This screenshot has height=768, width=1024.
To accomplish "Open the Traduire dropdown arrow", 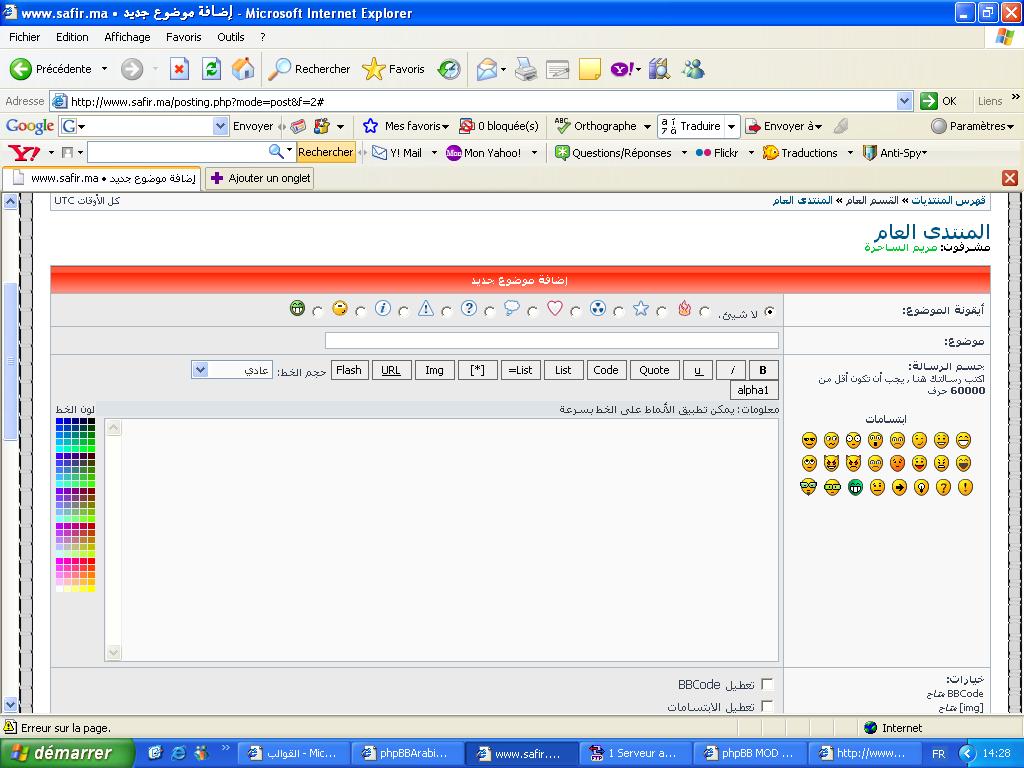I will point(732,126).
